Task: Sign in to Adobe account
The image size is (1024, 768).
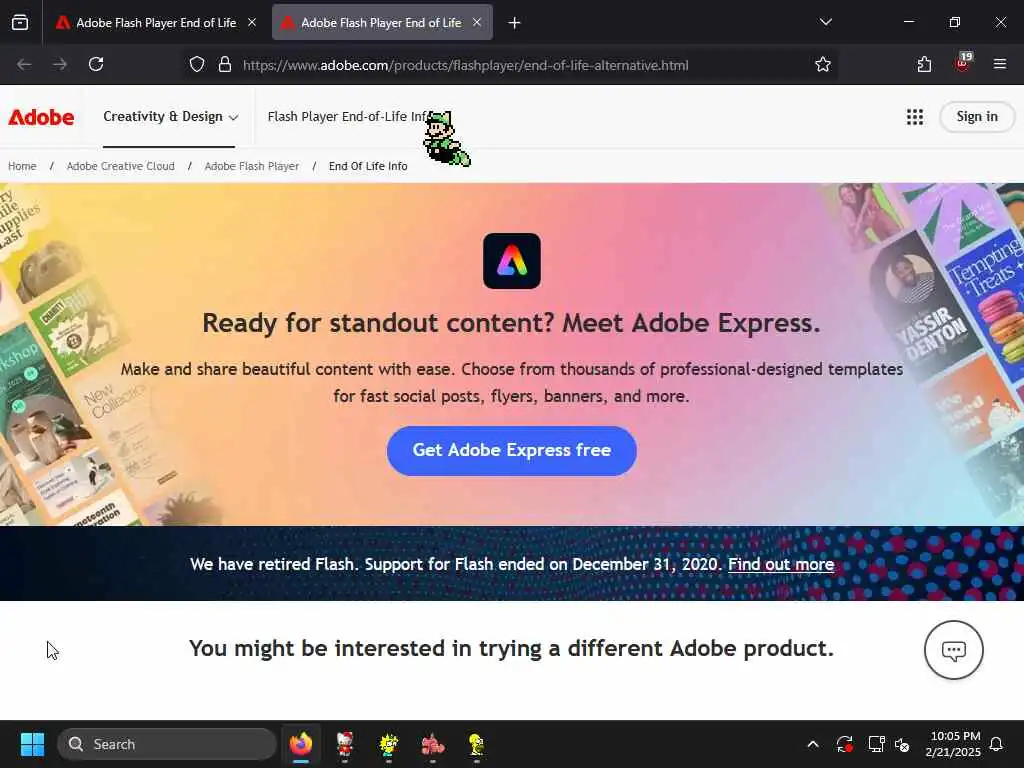Action: click(977, 117)
